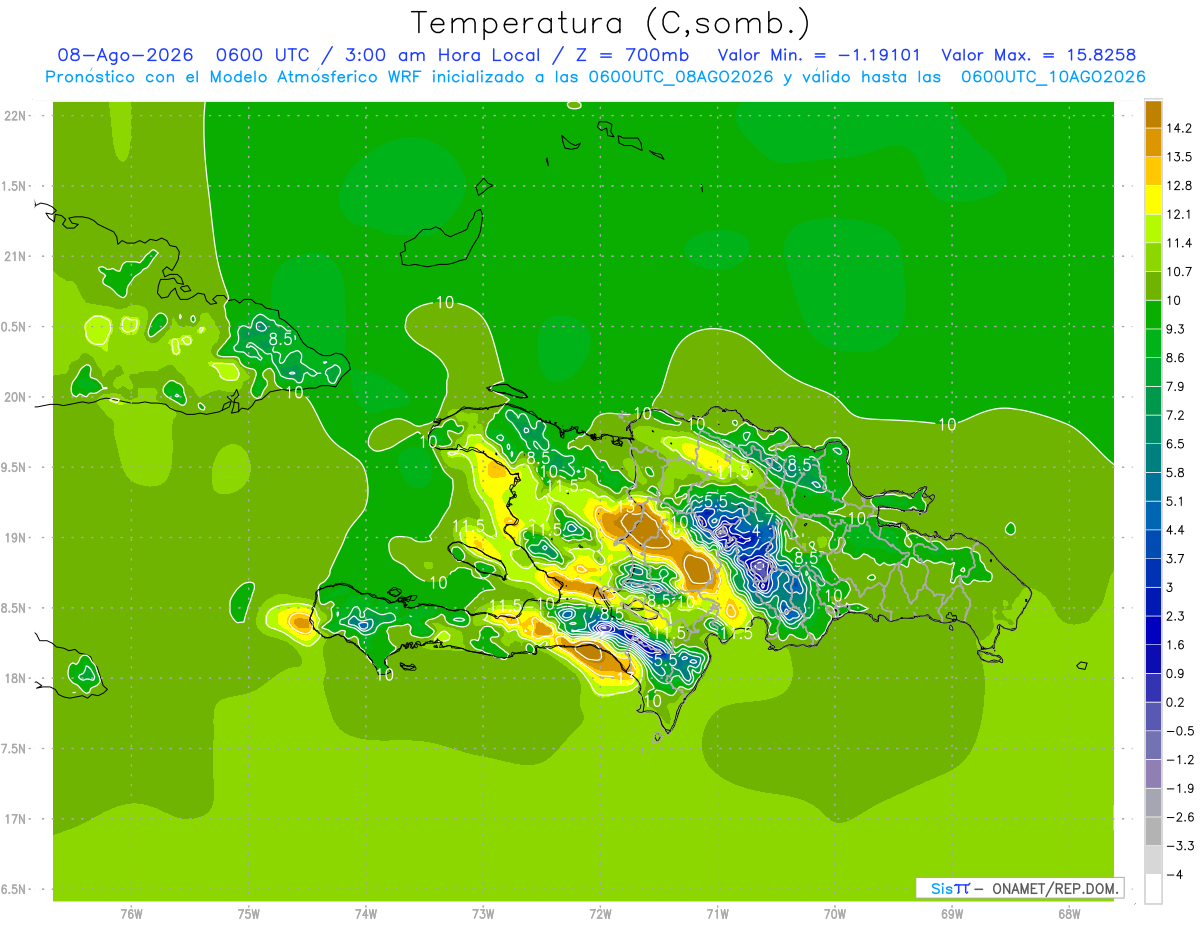Click the '17N' latitude axis label

coord(15,819)
